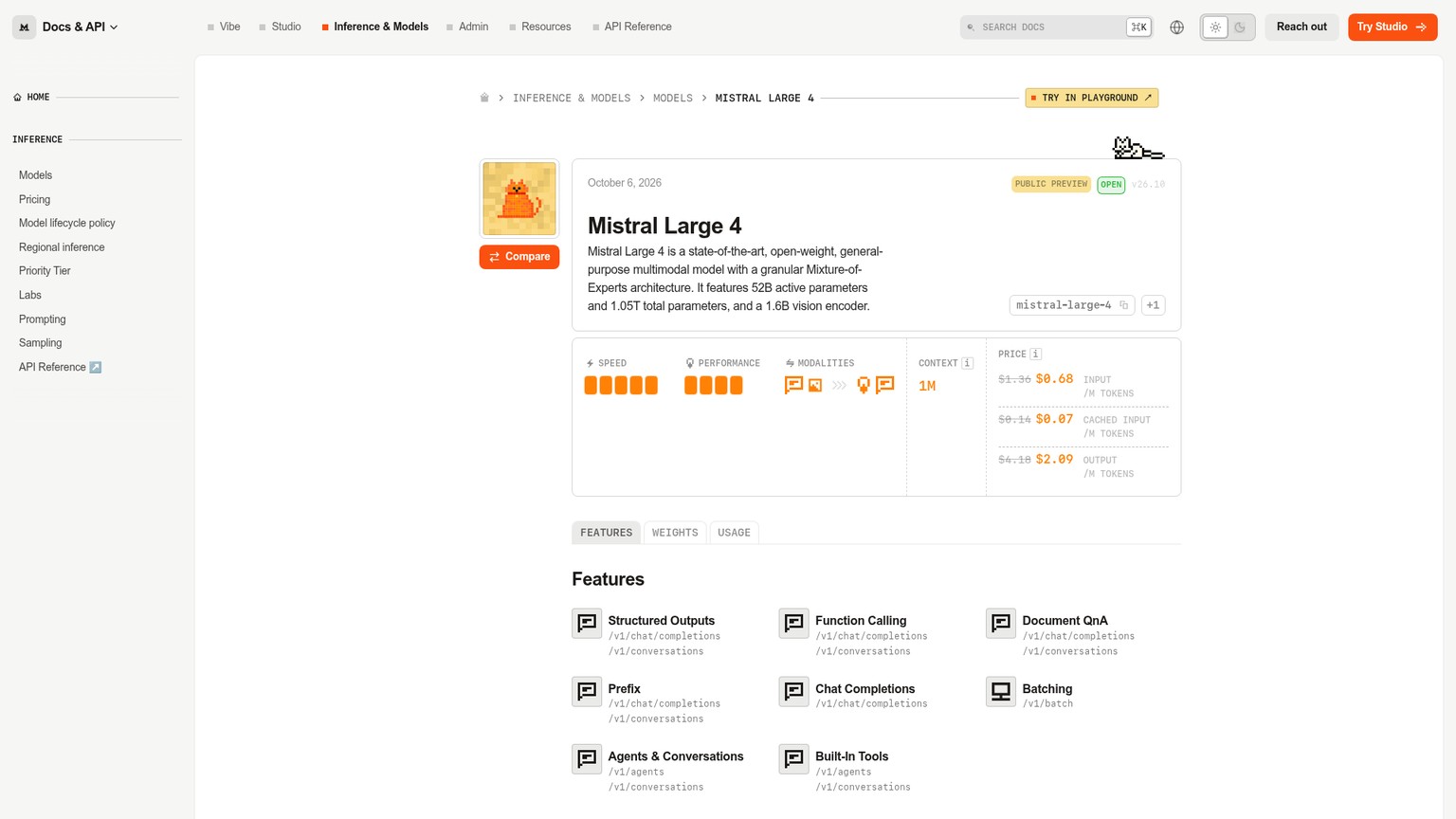Click the Compare button
The width and height of the screenshot is (1456, 819).
519,257
